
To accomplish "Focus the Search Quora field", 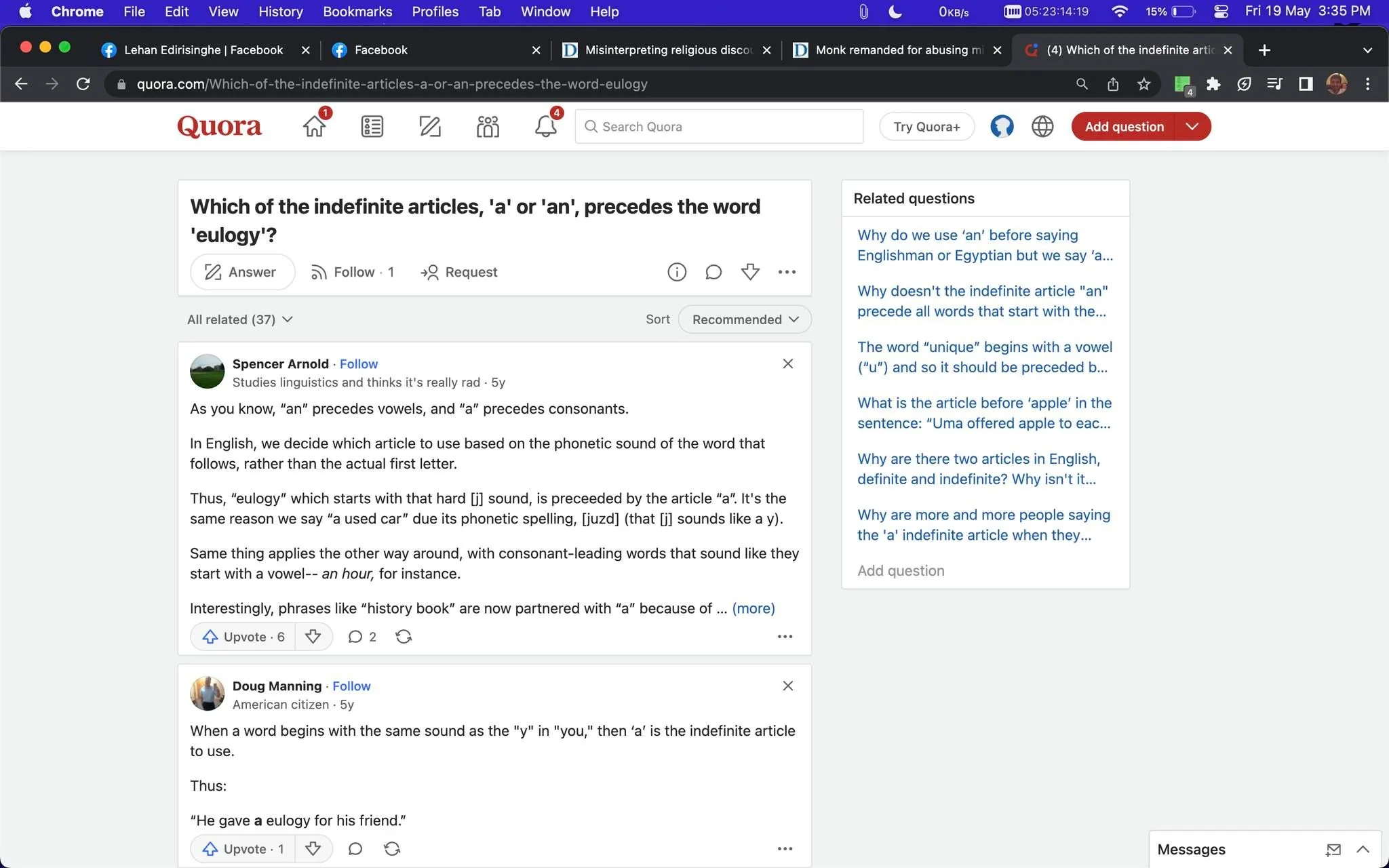I will coord(719,126).
